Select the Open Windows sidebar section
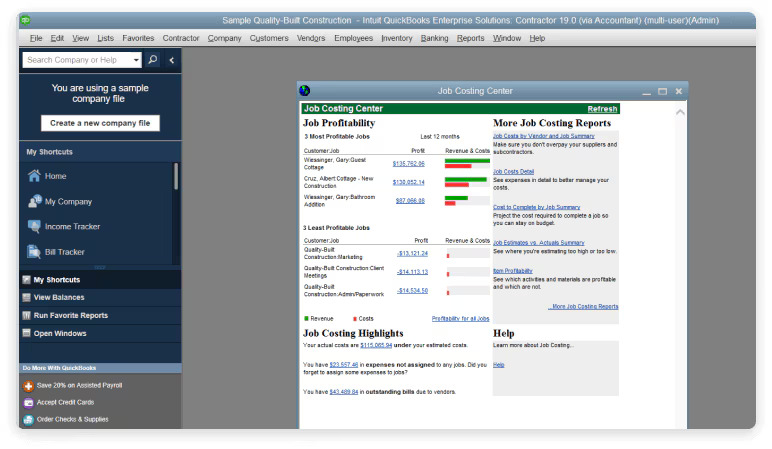Viewport: 772px width, 449px height. (x=100, y=333)
